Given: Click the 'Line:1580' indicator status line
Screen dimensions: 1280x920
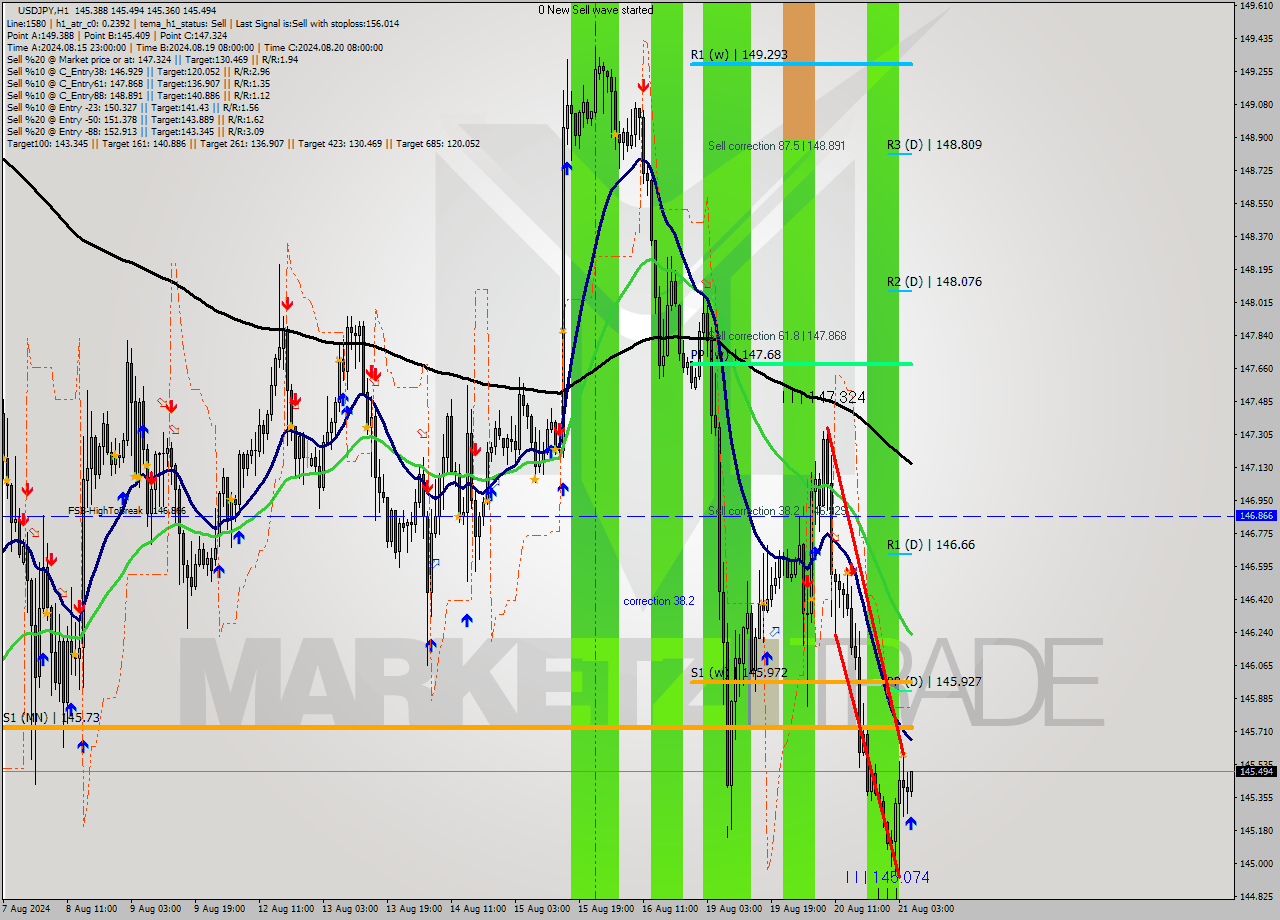Looking at the screenshot, I should tap(203, 24).
